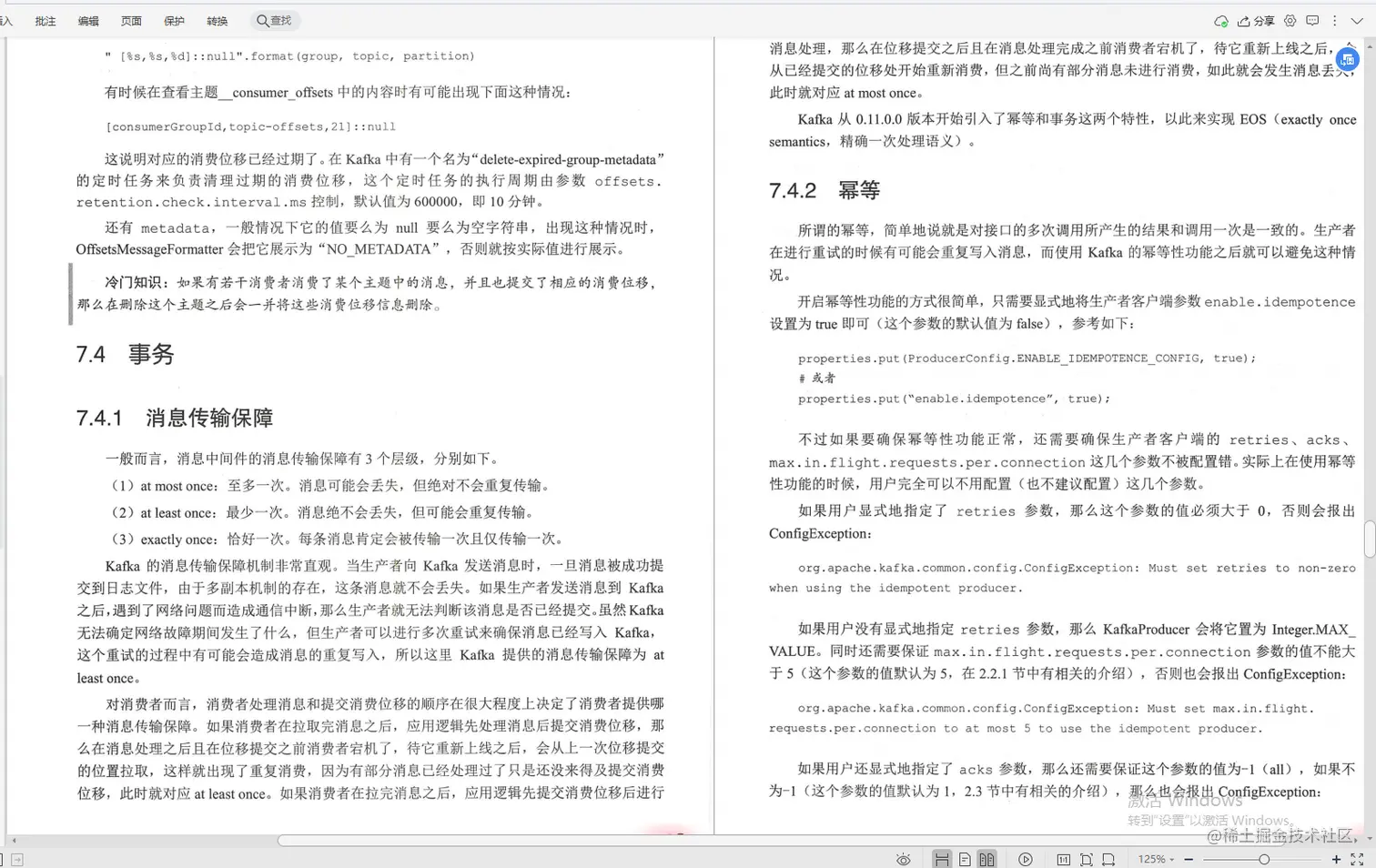The image size is (1376, 868).
Task: Open the 查找 search tool
Action: point(275,20)
